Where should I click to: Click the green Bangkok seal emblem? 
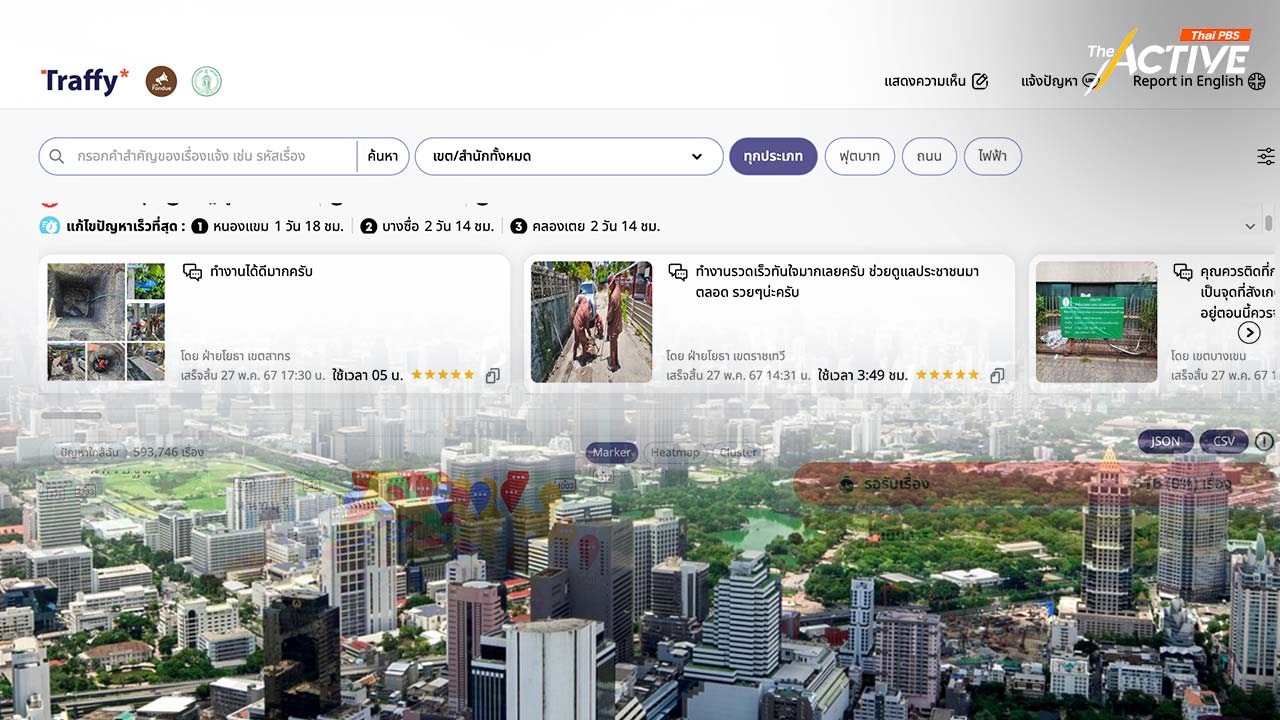point(207,81)
